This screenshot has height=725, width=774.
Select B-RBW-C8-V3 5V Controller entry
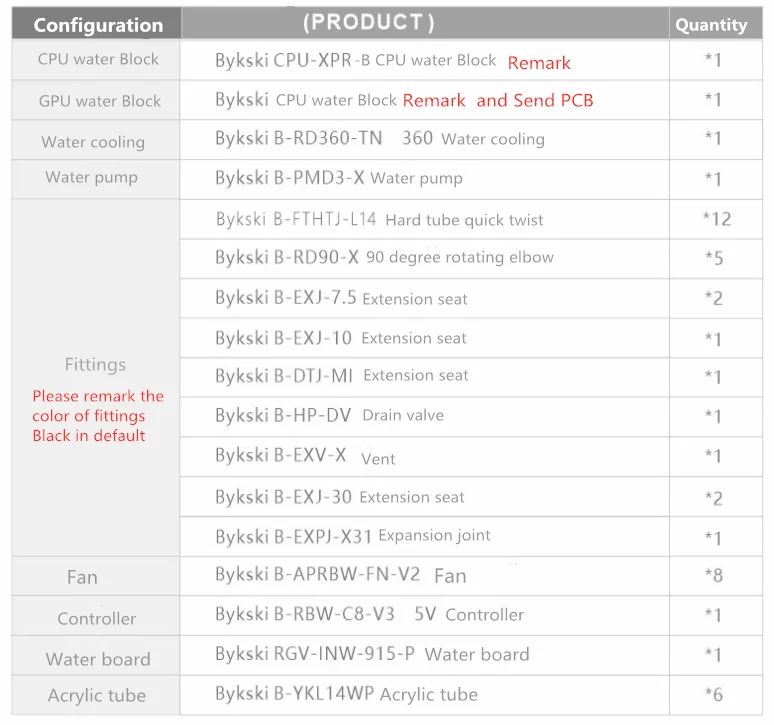click(x=369, y=614)
